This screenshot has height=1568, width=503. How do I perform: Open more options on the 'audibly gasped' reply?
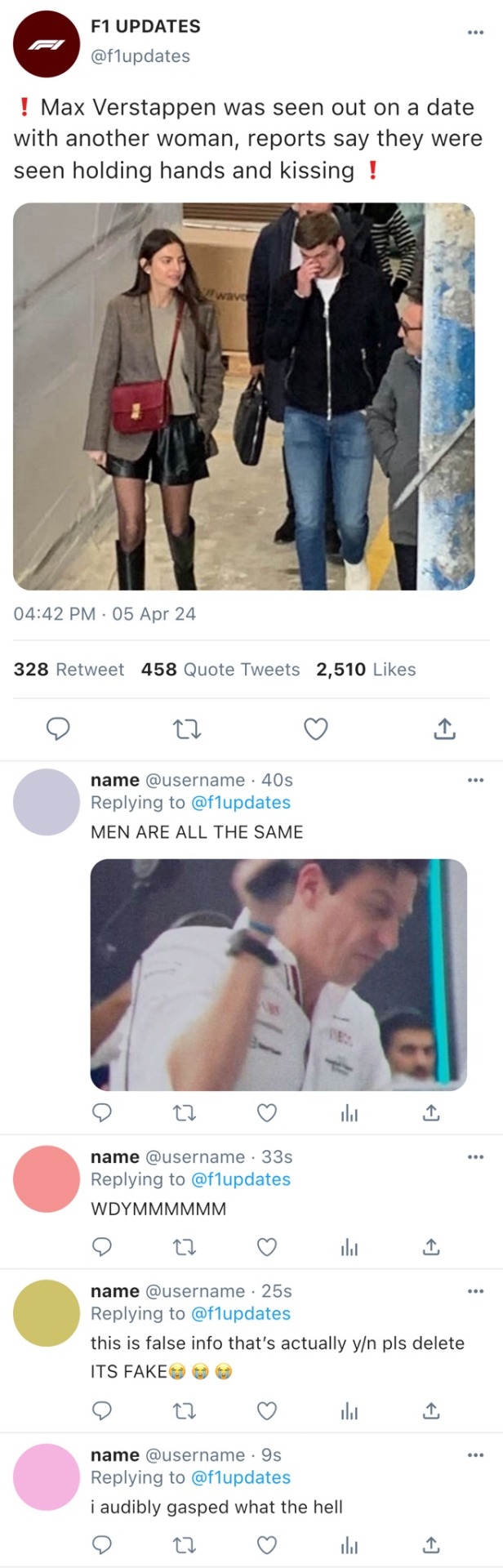tap(475, 1454)
